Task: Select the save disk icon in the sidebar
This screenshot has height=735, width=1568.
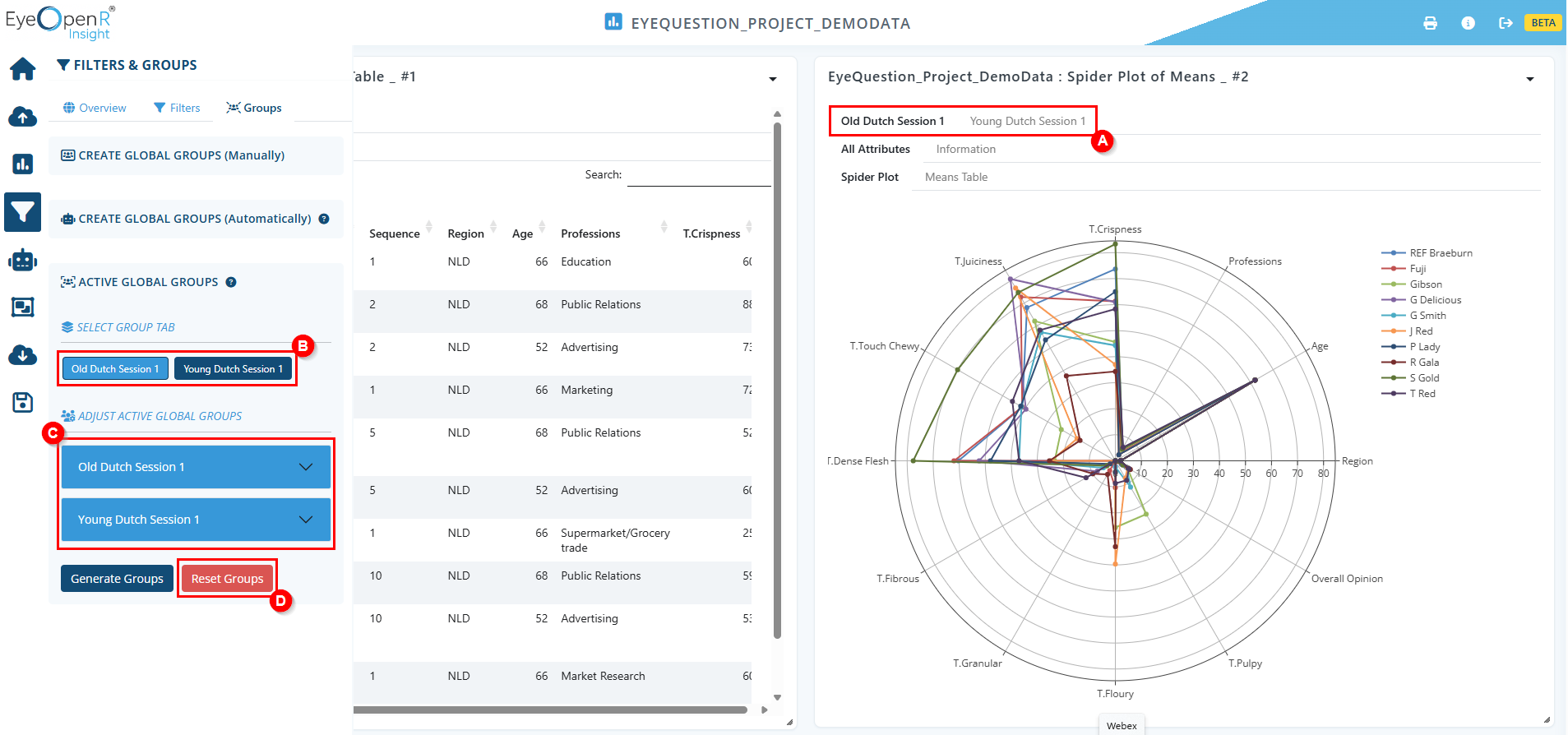Action: pos(23,402)
